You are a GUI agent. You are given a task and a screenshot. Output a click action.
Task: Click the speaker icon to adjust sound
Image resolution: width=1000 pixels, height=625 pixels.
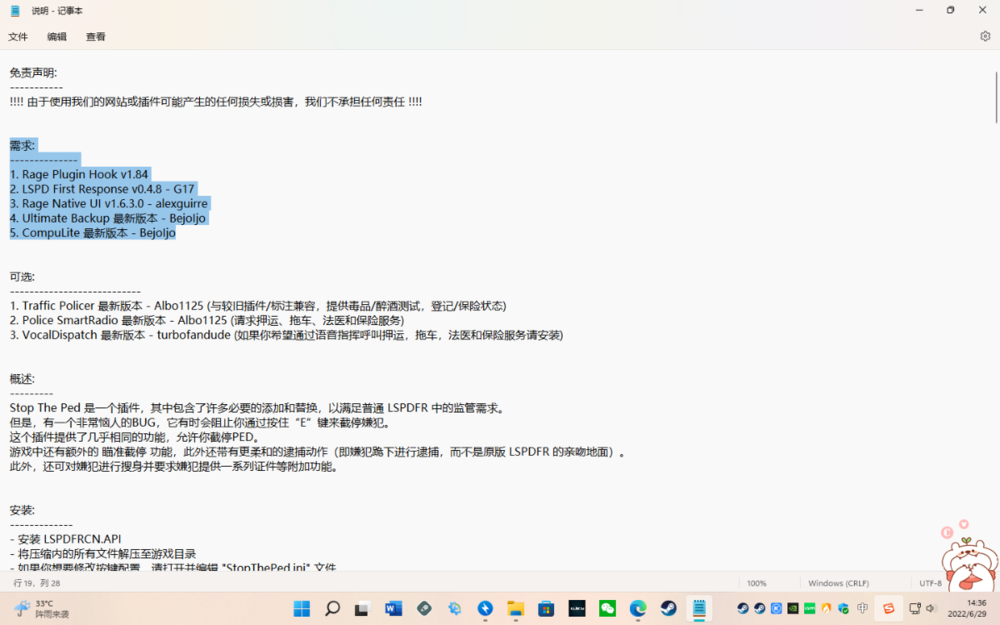pyautogui.click(x=931, y=607)
